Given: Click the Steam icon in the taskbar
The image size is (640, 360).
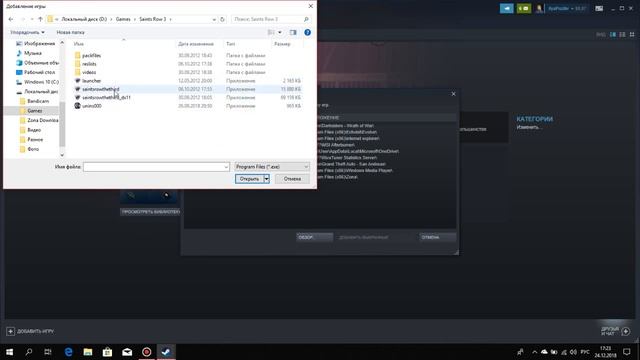Looking at the screenshot, I should pyautogui.click(x=166, y=352).
